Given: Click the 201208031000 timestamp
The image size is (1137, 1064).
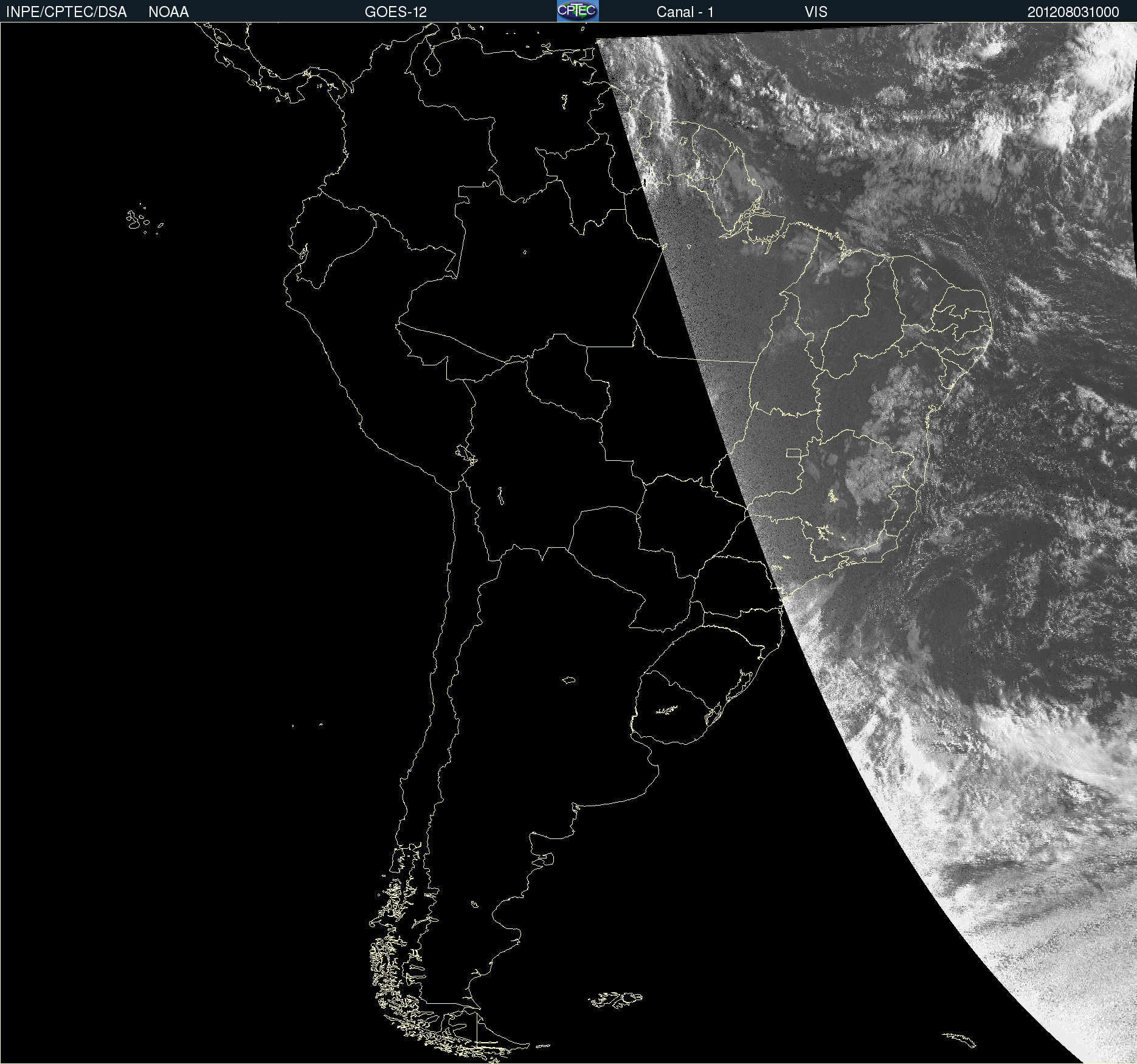Looking at the screenshot, I should point(1073,12).
